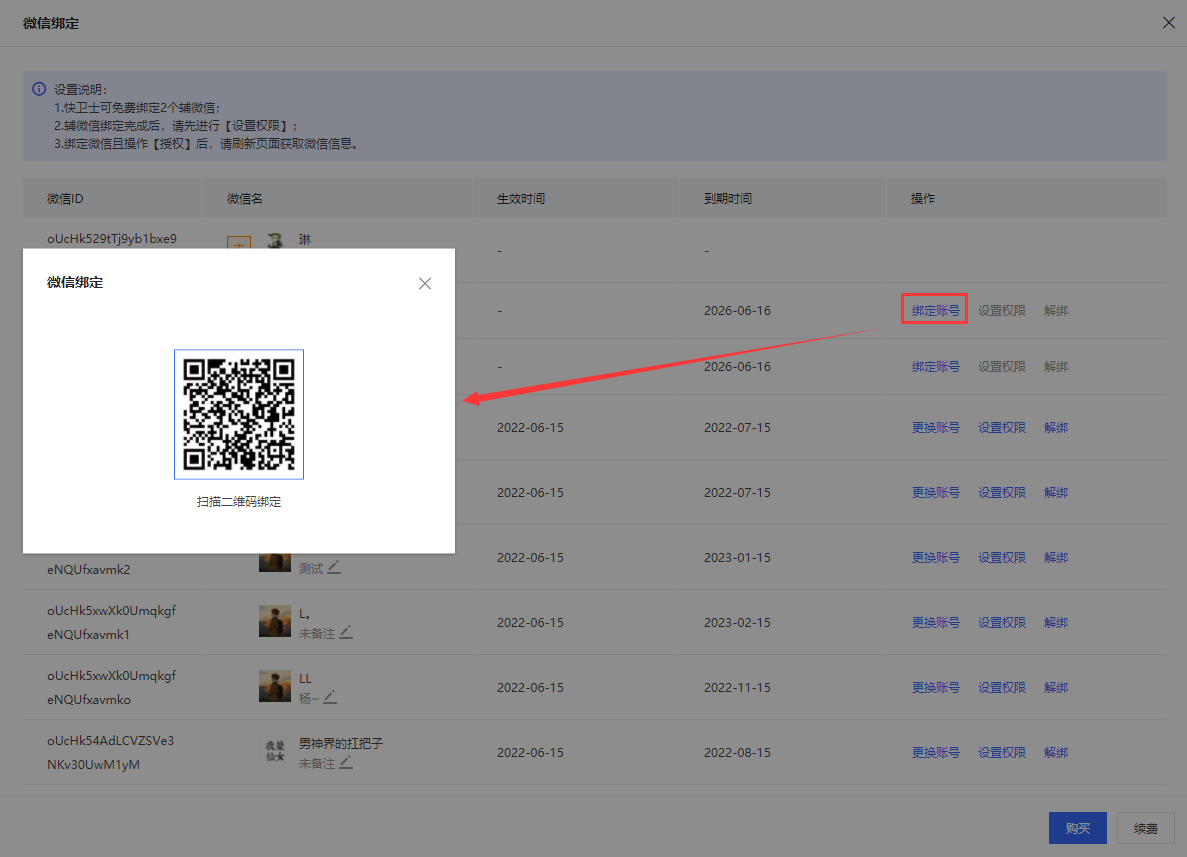The image size is (1187, 857).
Task: Click the 购买 button
Action: pyautogui.click(x=1078, y=828)
